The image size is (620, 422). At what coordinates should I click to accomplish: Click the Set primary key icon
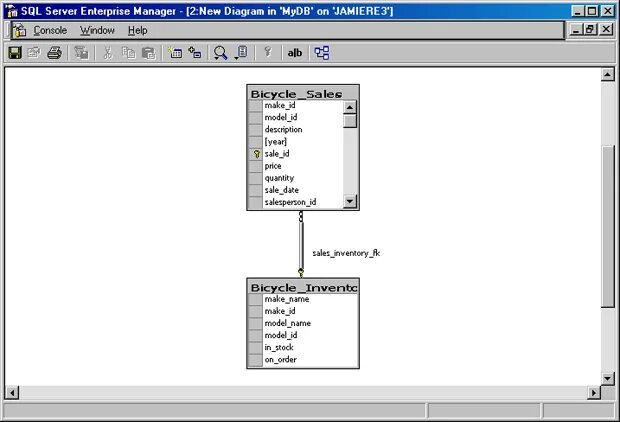click(x=268, y=52)
